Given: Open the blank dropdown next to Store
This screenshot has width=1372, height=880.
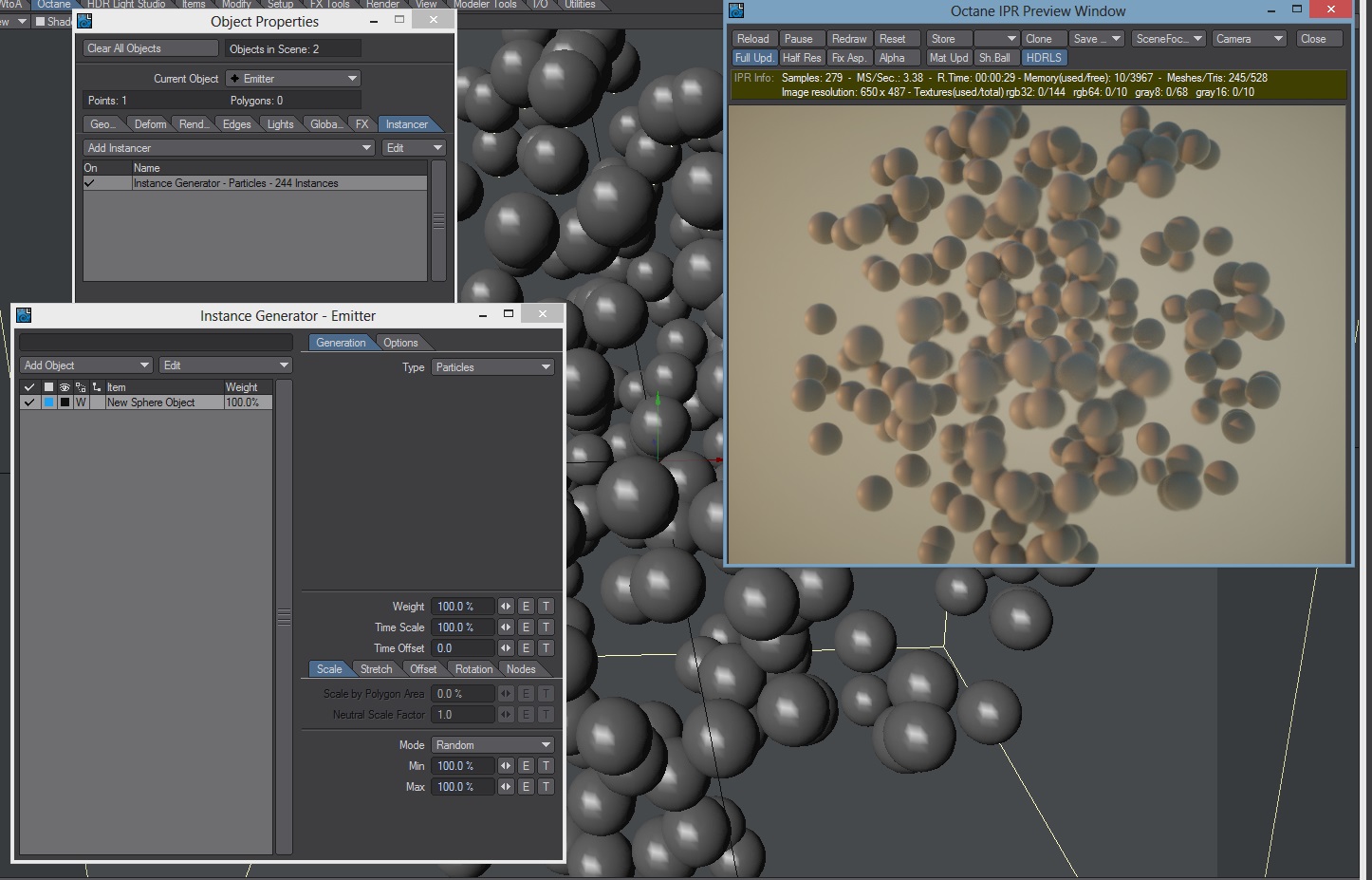Looking at the screenshot, I should pyautogui.click(x=996, y=39).
